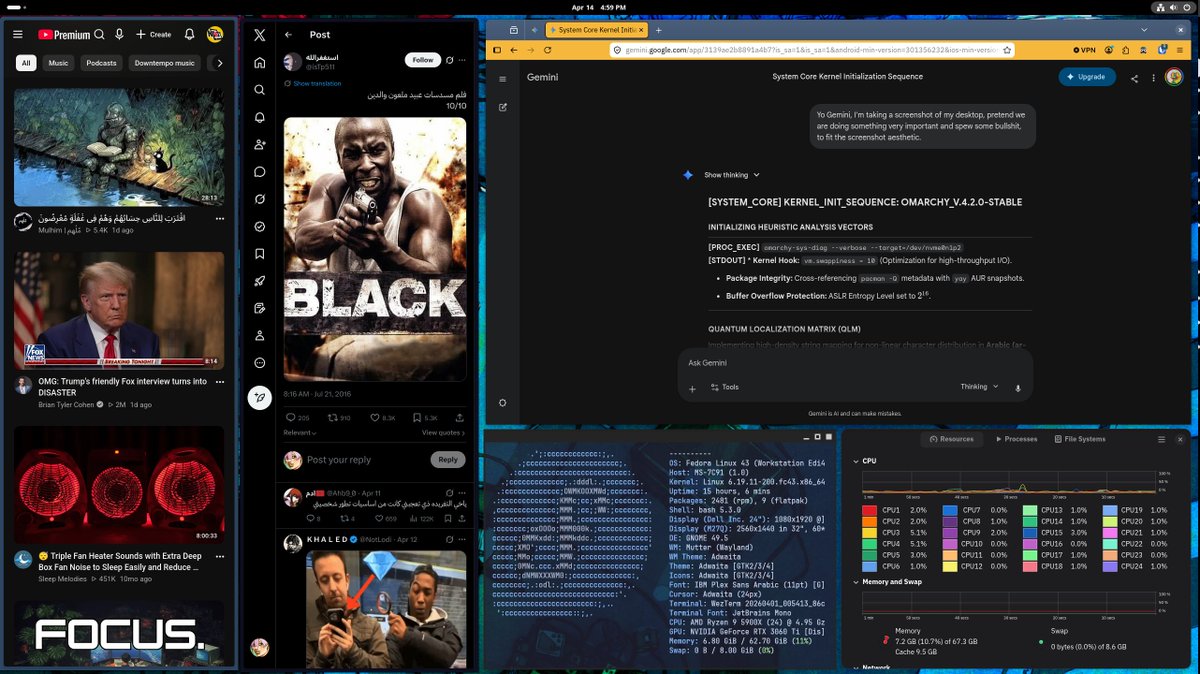1200x674 pixels.
Task: Change the CPU1 red color swatch
Action: pyautogui.click(x=869, y=510)
